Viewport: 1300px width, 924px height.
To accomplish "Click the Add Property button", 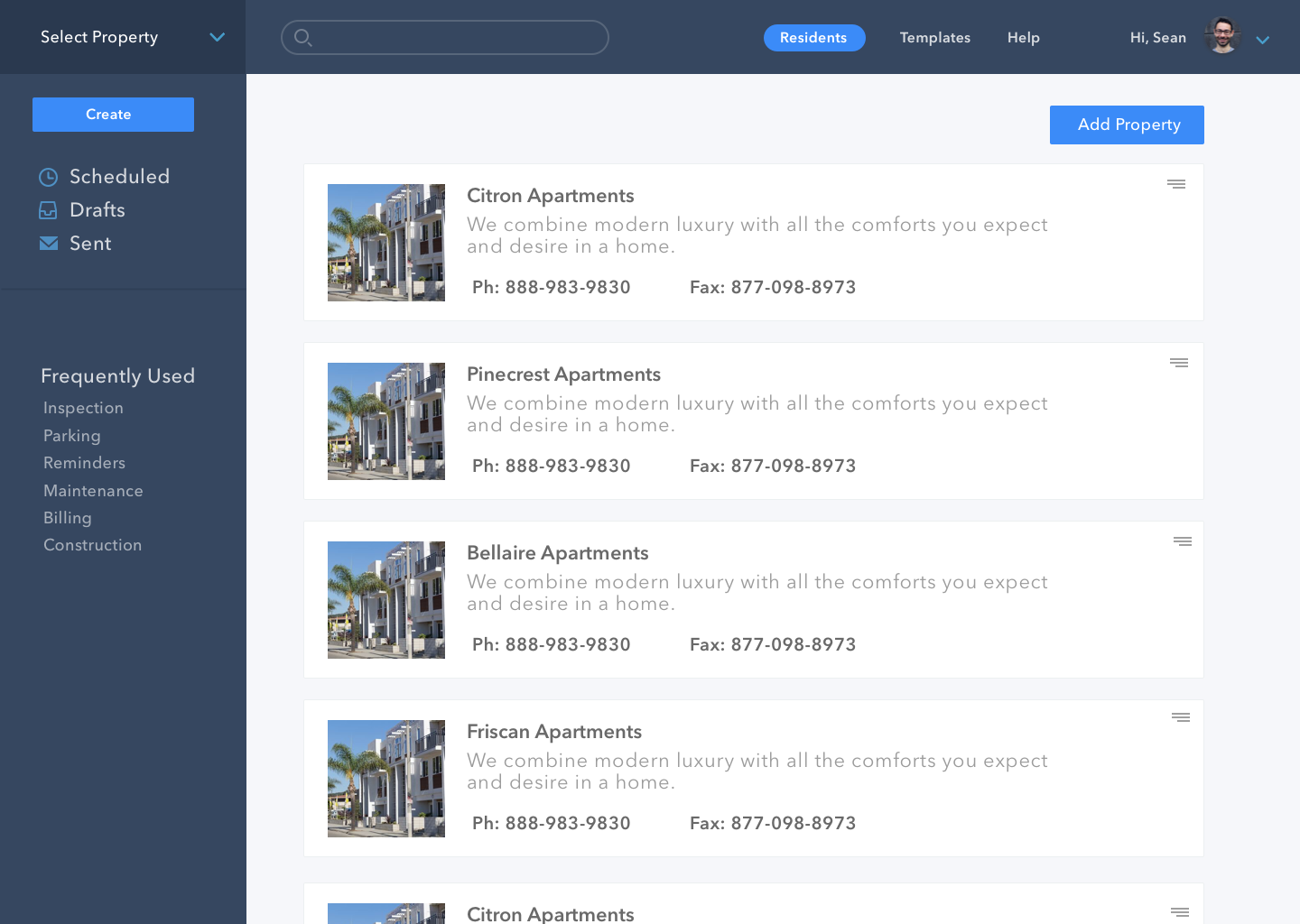I will (1126, 125).
